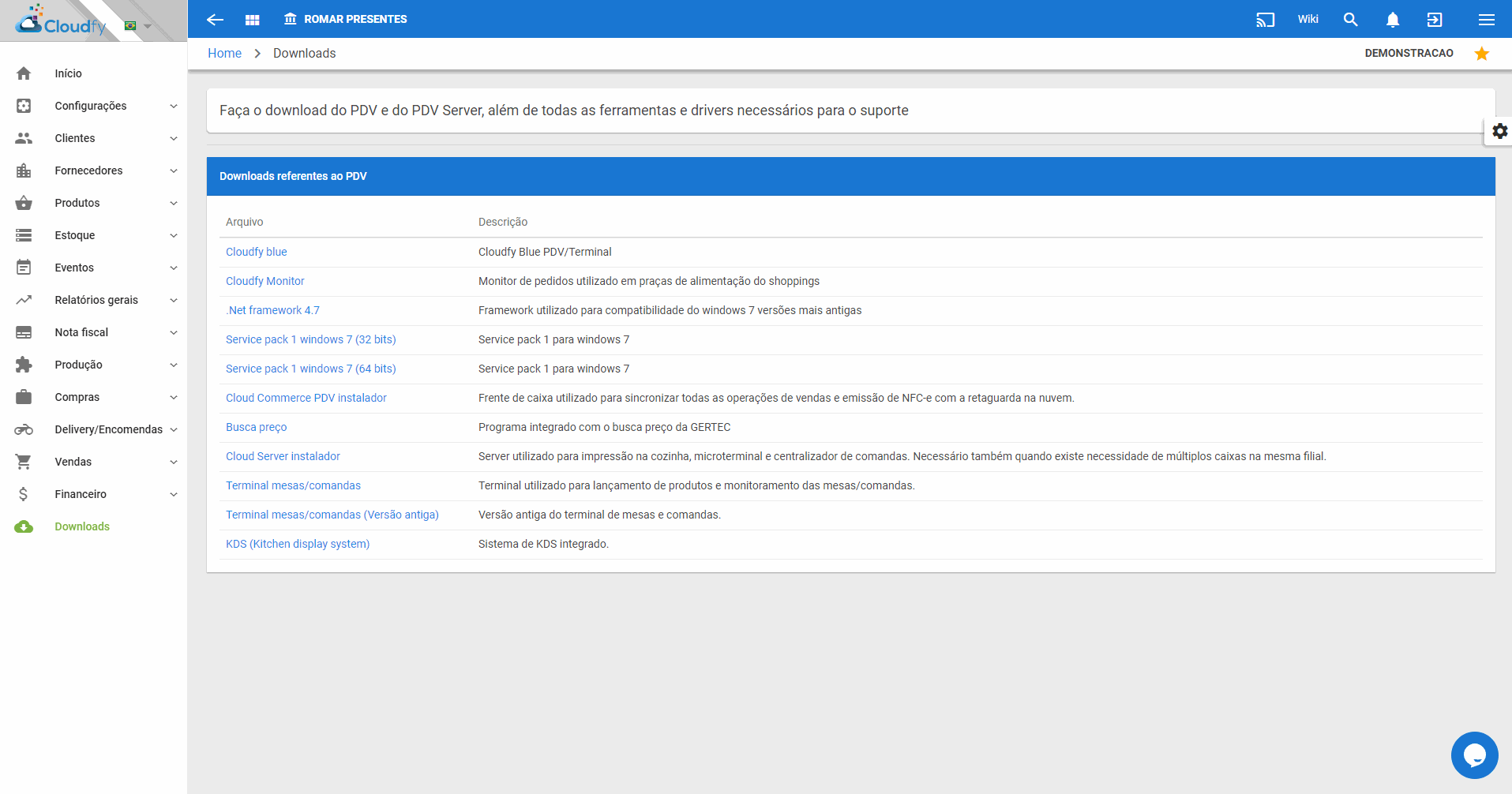Download Cloudfy Monitor
1512x794 pixels.
click(265, 281)
